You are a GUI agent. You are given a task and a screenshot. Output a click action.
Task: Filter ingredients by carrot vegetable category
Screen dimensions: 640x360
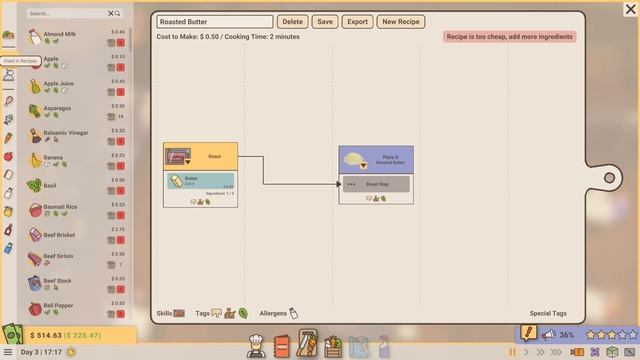(x=9, y=138)
